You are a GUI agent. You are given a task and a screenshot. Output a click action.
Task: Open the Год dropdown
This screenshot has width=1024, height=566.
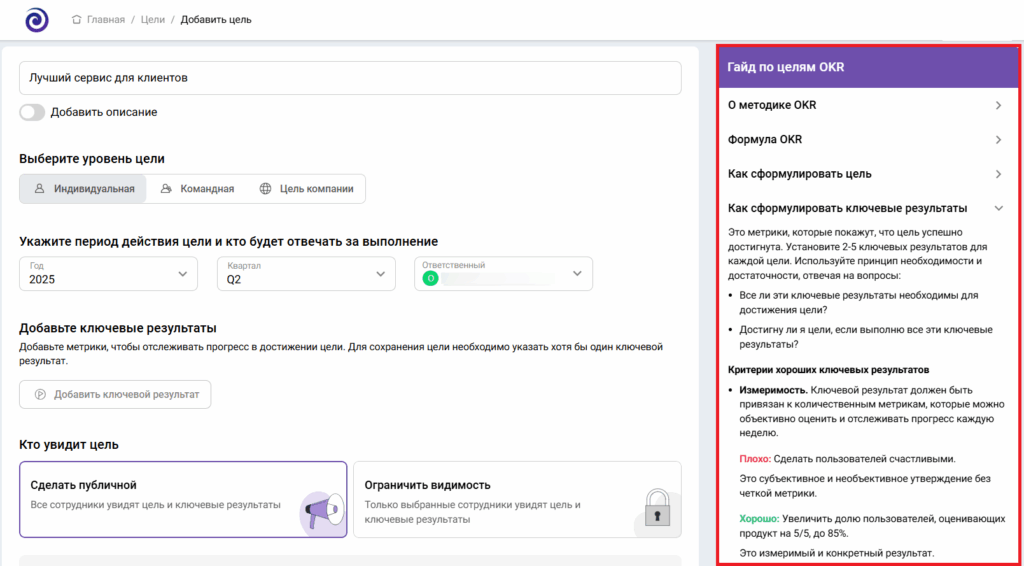[x=109, y=273]
